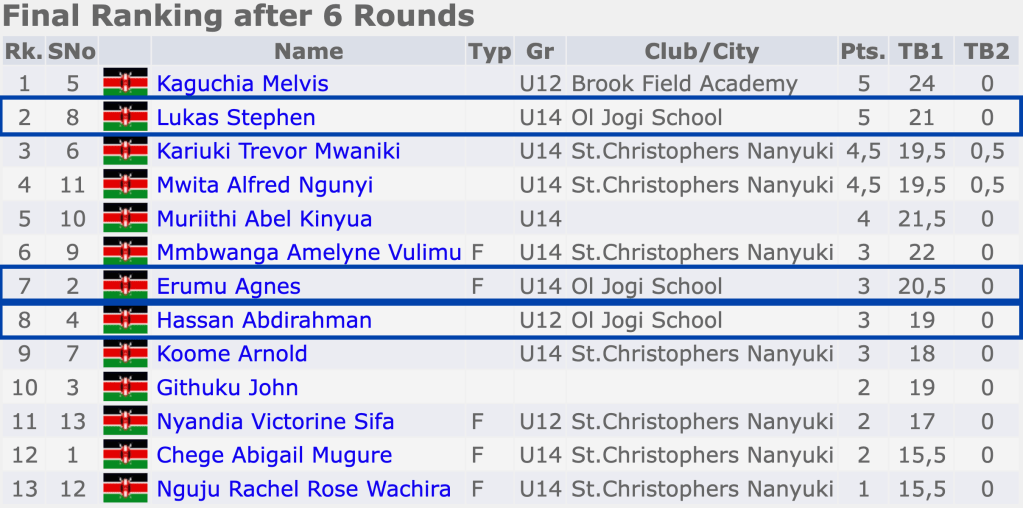The height and width of the screenshot is (508, 1023).
Task: Click the flag icon for Muriithi Abel Kinyua
Action: [x=125, y=219]
